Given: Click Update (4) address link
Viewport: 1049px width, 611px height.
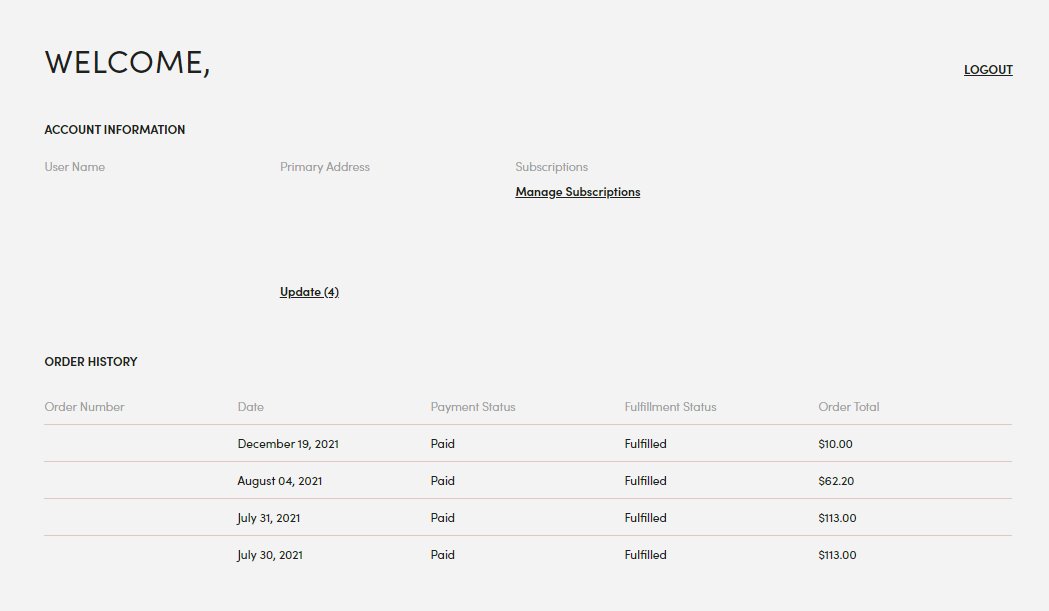Looking at the screenshot, I should (x=309, y=292).
